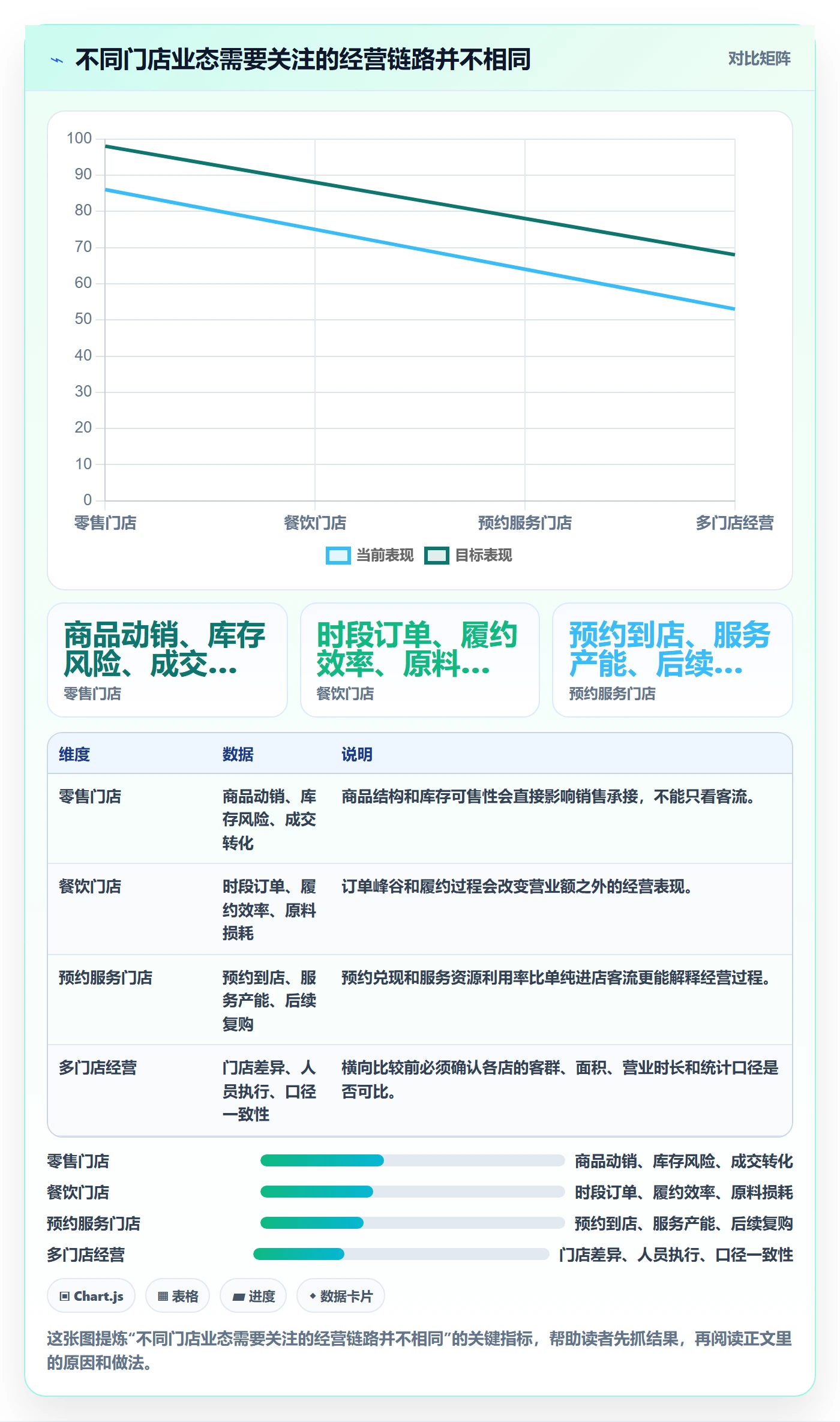Viewport: 840px width, 1422px height.
Task: Click the 预约服务门店 x-axis label
Action: pyautogui.click(x=525, y=523)
